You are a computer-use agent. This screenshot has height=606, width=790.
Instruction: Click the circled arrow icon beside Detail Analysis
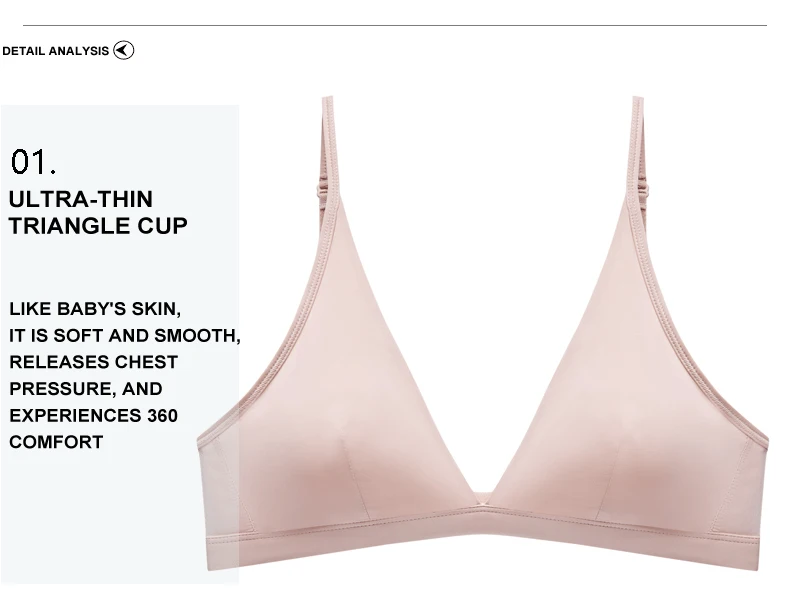[x=123, y=50]
